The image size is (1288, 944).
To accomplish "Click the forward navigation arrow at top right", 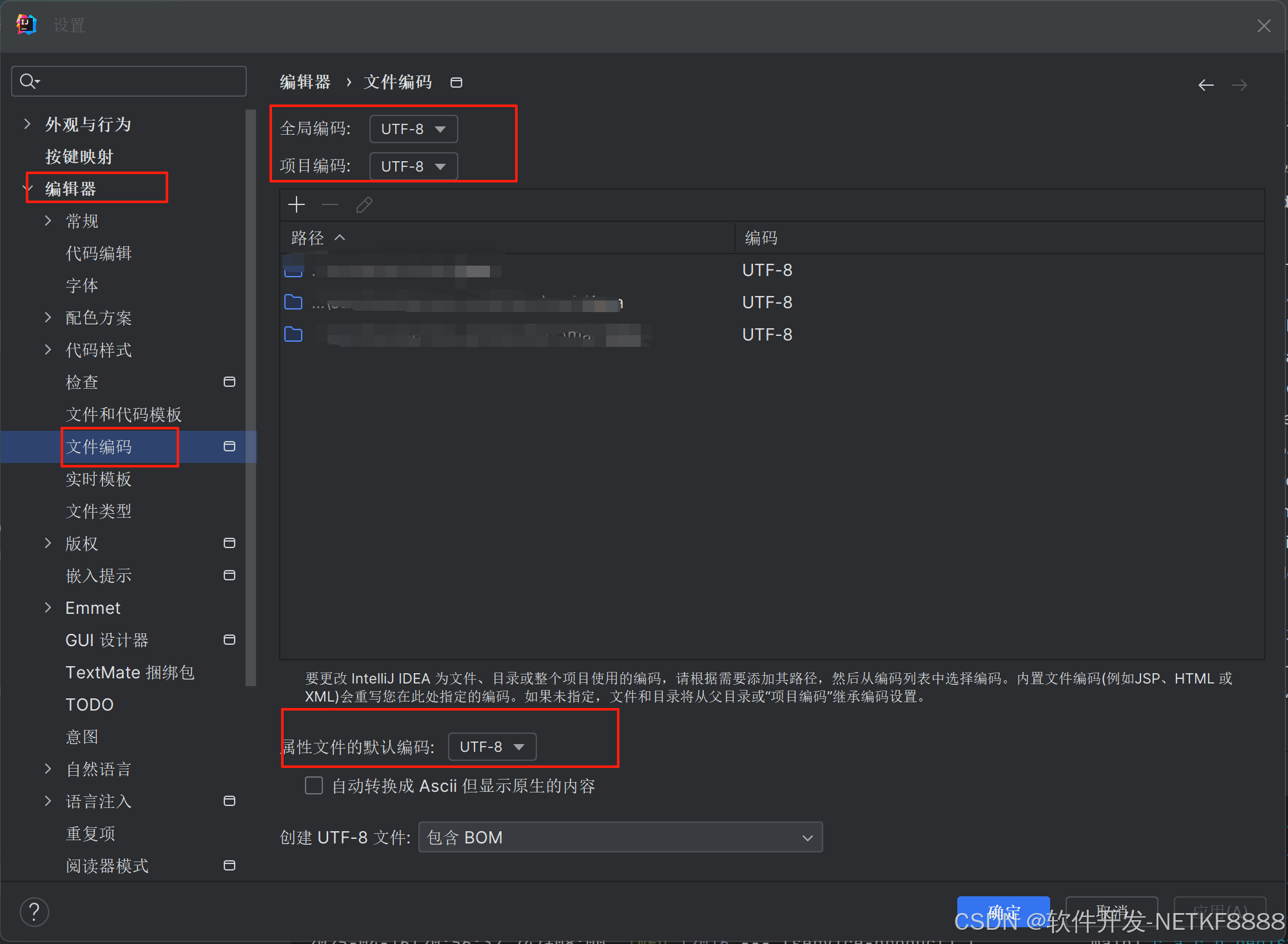I will 1240,84.
